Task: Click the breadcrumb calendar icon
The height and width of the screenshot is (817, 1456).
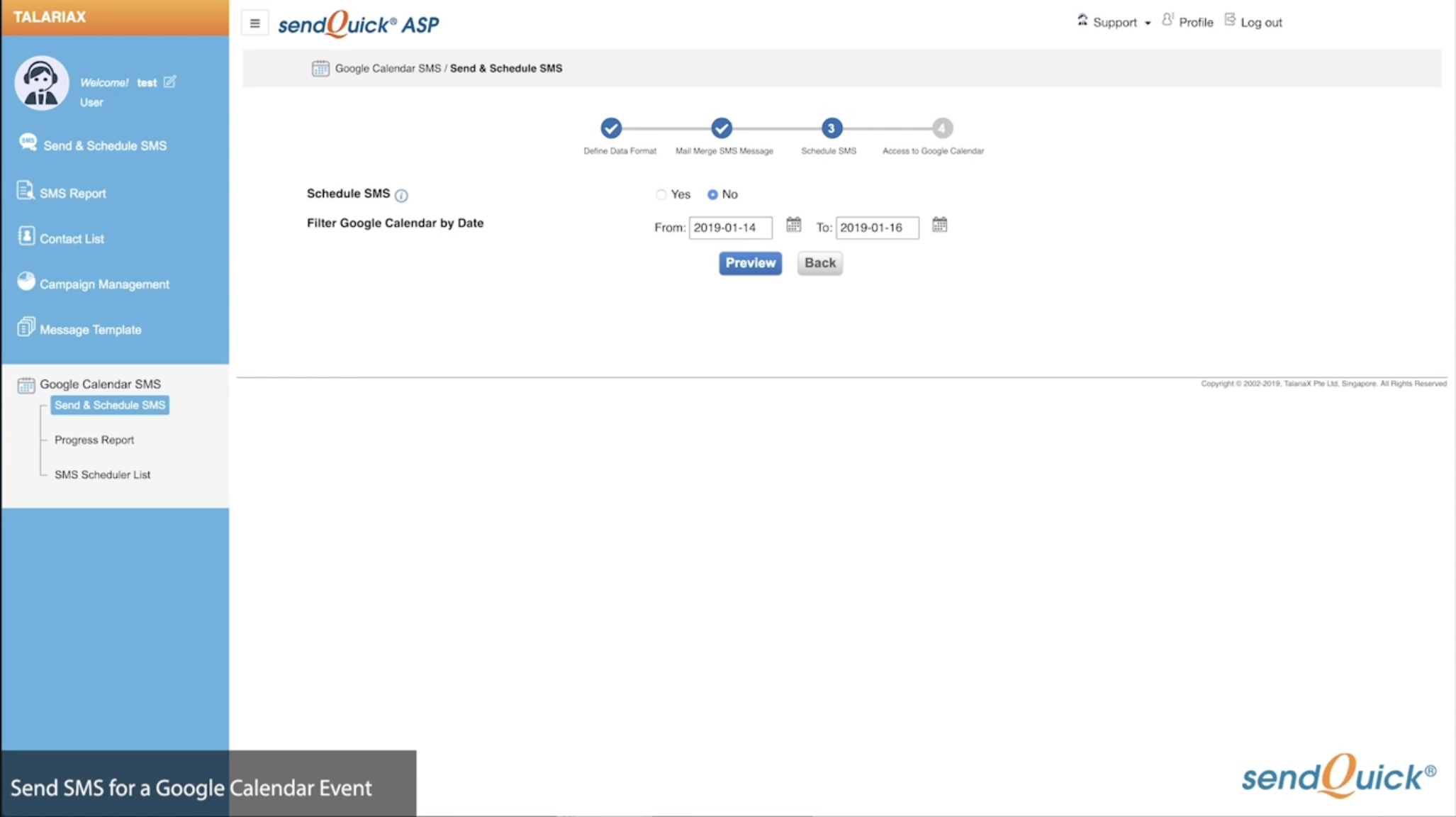Action: (320, 68)
